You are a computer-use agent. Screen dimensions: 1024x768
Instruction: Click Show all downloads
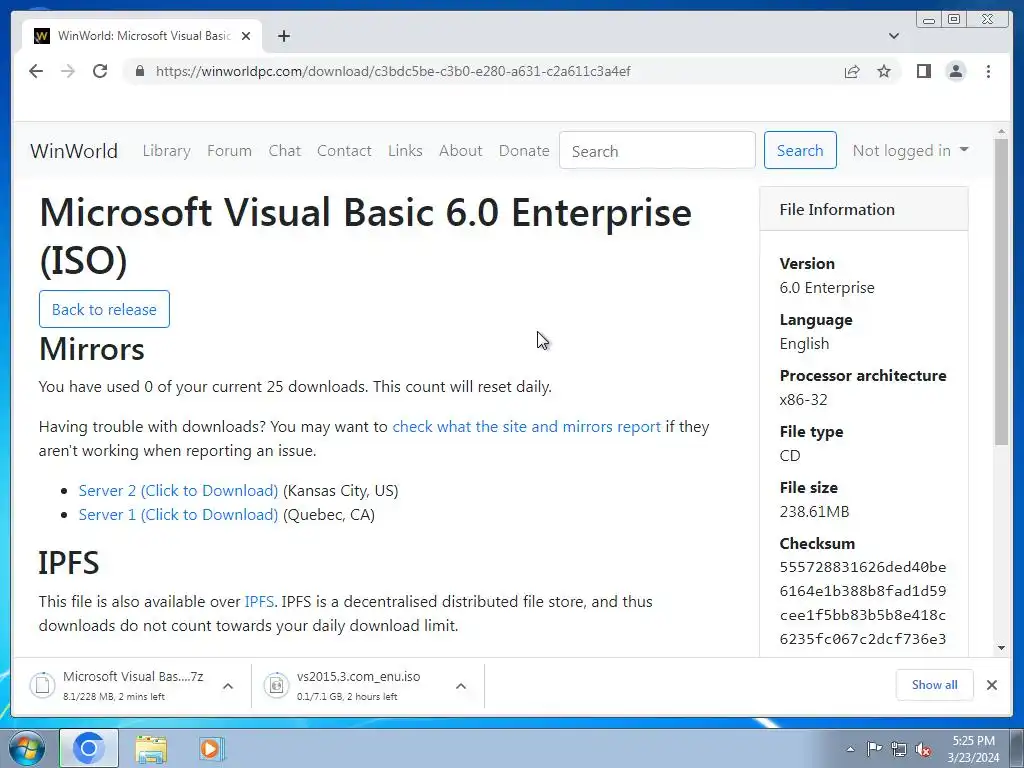pyautogui.click(x=935, y=684)
